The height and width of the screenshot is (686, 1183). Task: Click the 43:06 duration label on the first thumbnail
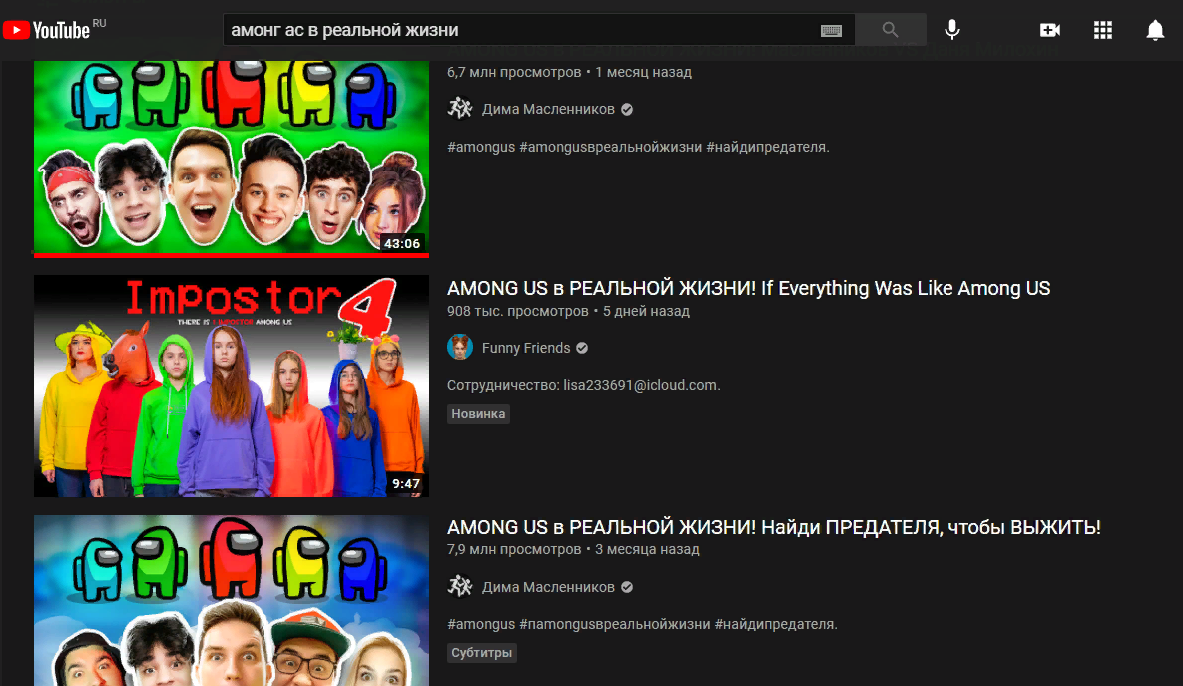point(402,243)
